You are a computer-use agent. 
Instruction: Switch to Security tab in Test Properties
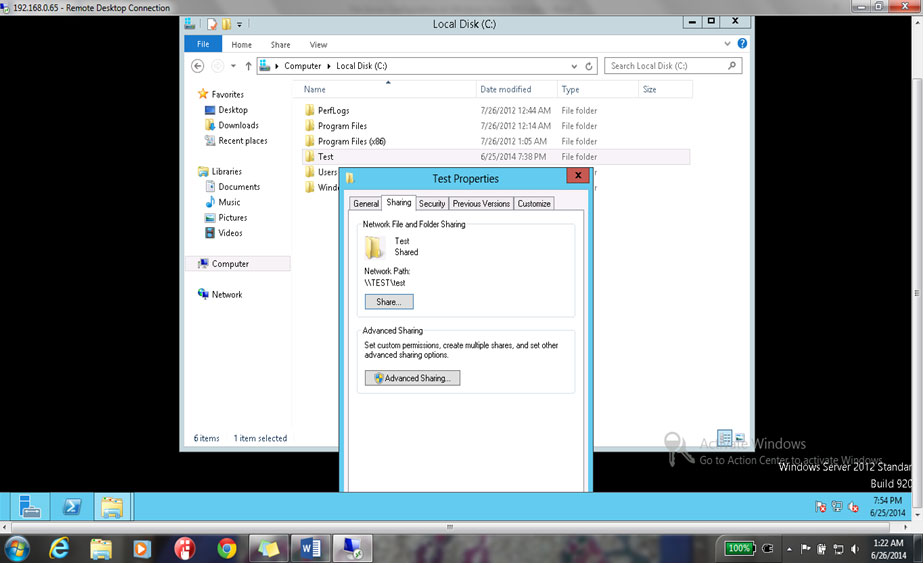(x=432, y=203)
